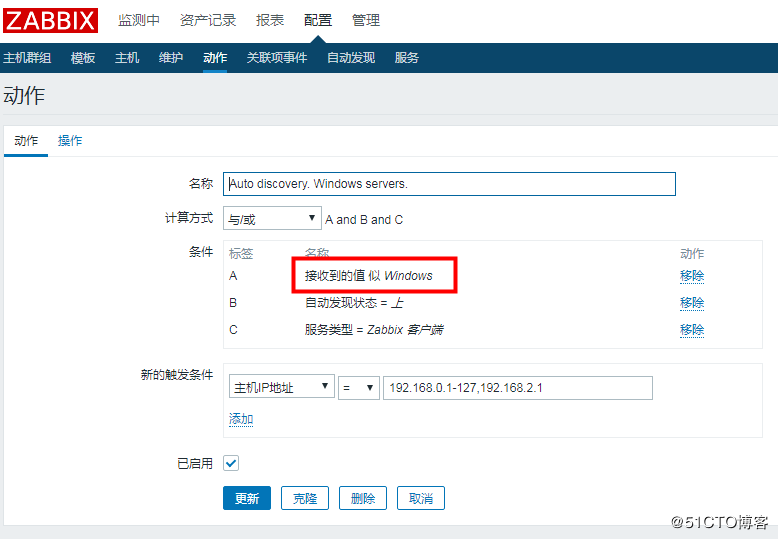Screen dimensions: 778x539
Task: Click the 克隆 button
Action: pyautogui.click(x=305, y=498)
